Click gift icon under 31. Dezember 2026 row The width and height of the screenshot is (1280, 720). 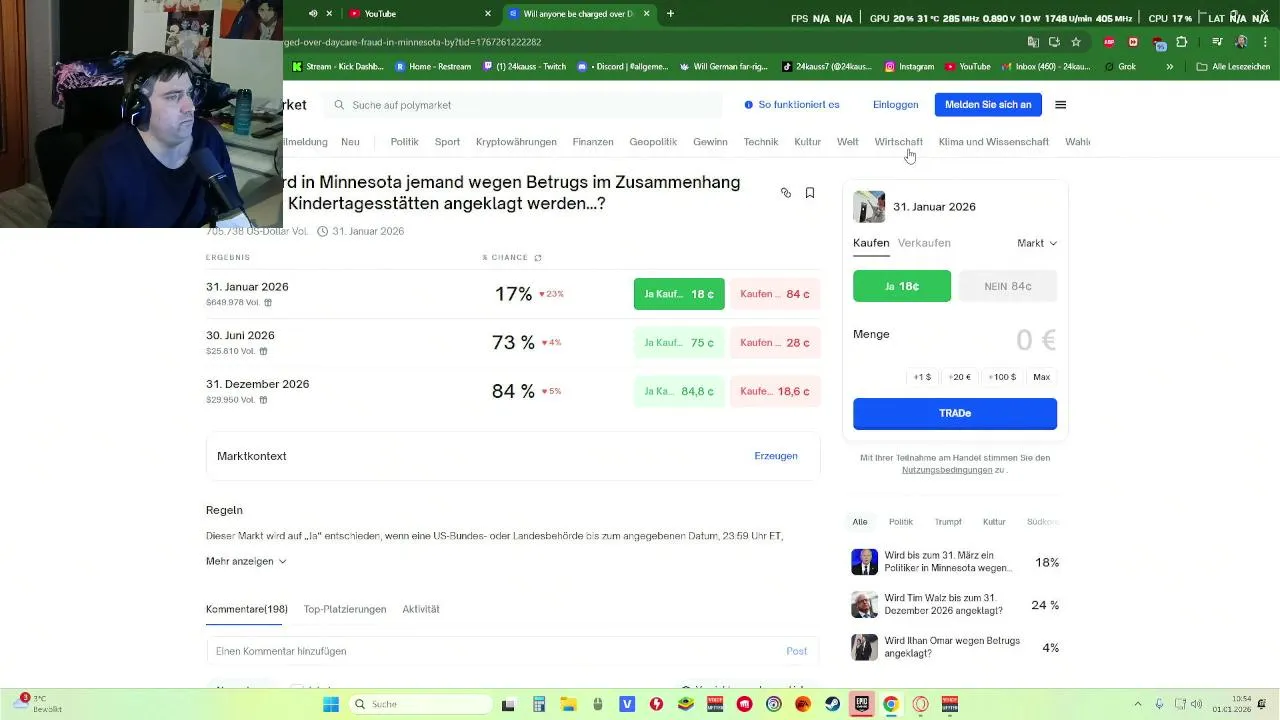click(x=263, y=400)
